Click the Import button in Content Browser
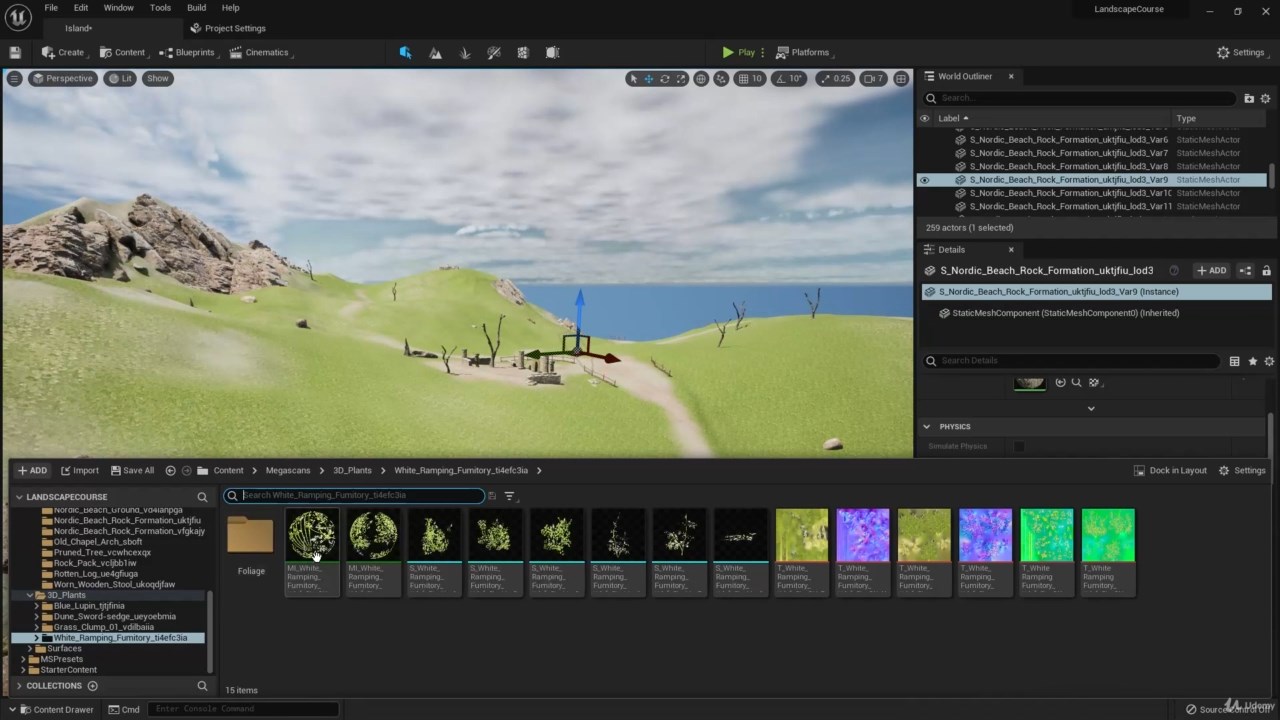The height and width of the screenshot is (720, 1280). pyautogui.click(x=80, y=471)
